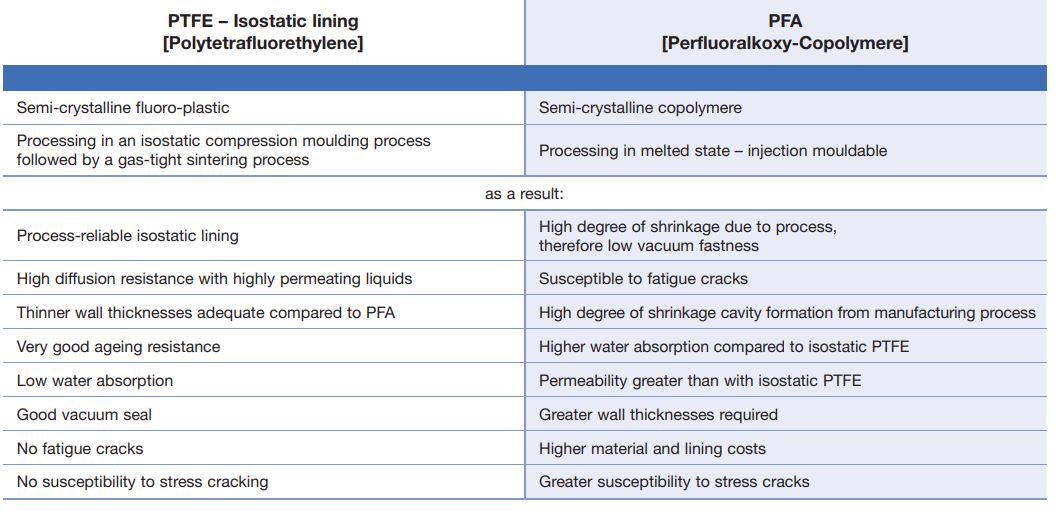The width and height of the screenshot is (1061, 511).
Task: Select the 'Very good ageing resistance' cell
Action: (118, 347)
